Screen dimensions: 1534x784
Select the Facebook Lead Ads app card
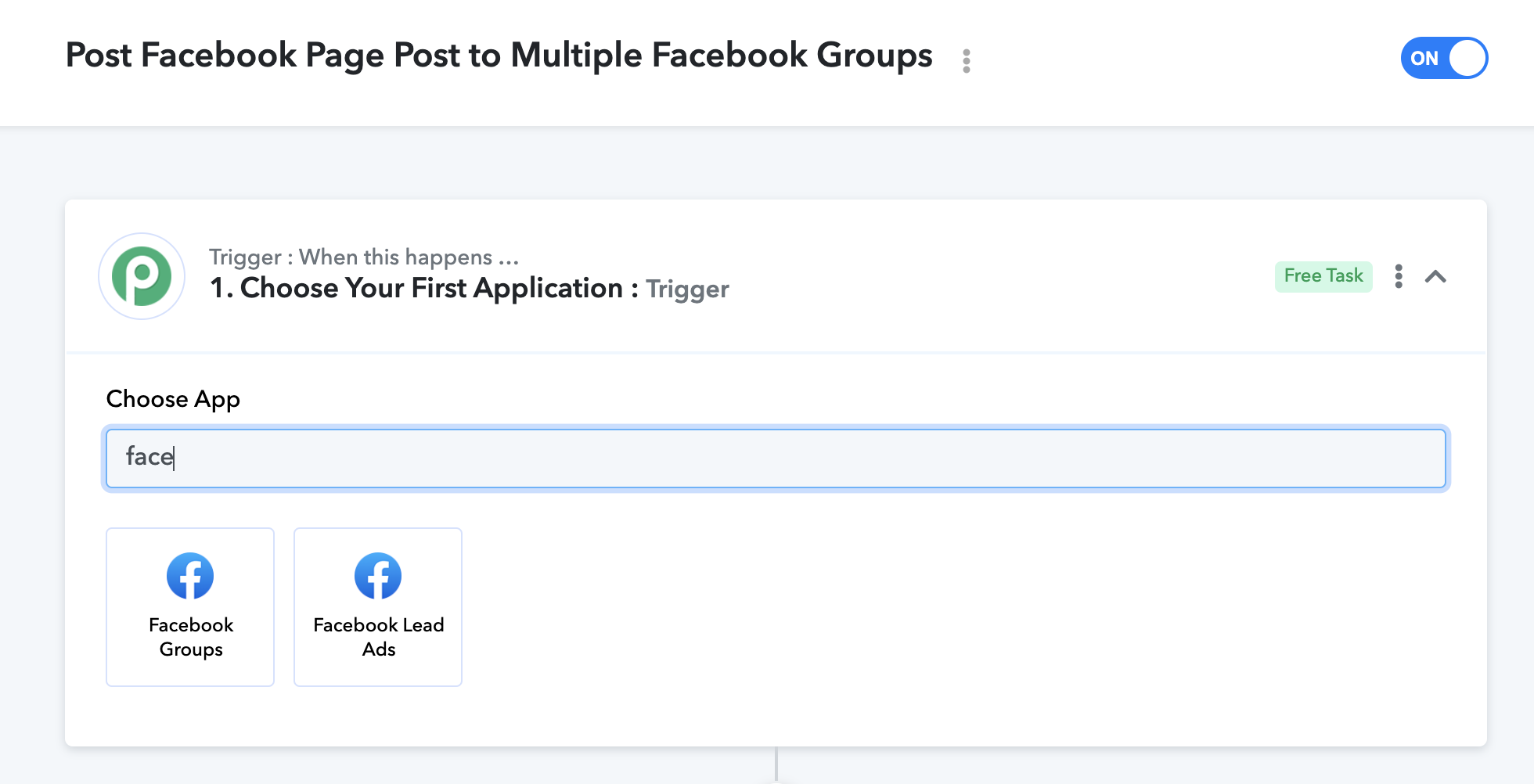[378, 607]
